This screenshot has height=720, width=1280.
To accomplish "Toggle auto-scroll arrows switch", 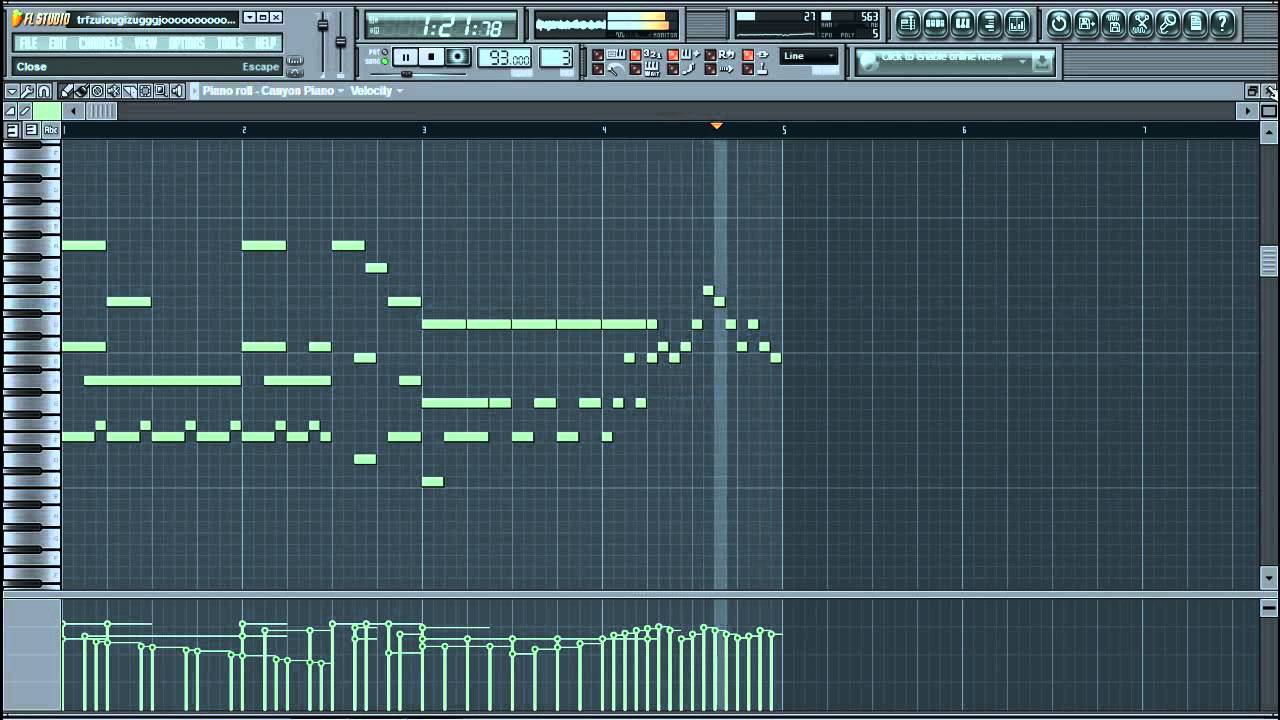I will (x=710, y=69).
